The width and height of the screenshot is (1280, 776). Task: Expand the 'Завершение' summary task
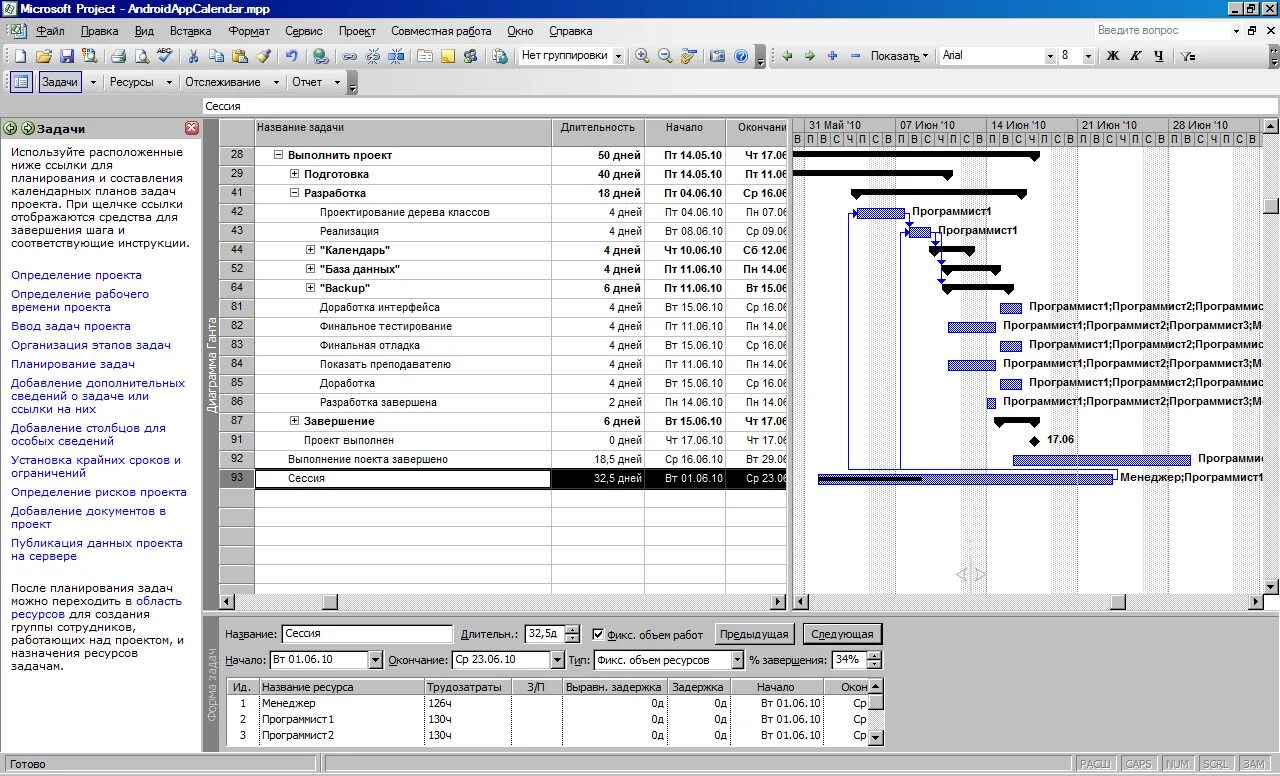(294, 421)
